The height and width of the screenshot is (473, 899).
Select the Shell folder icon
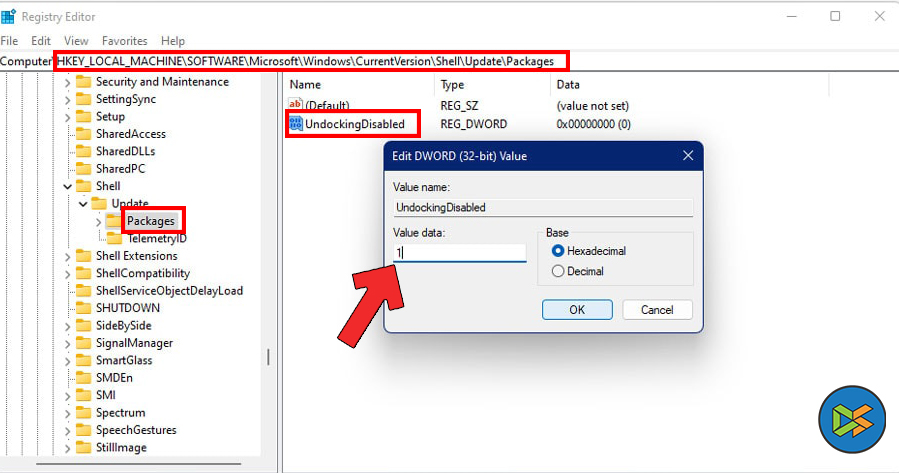tap(84, 186)
